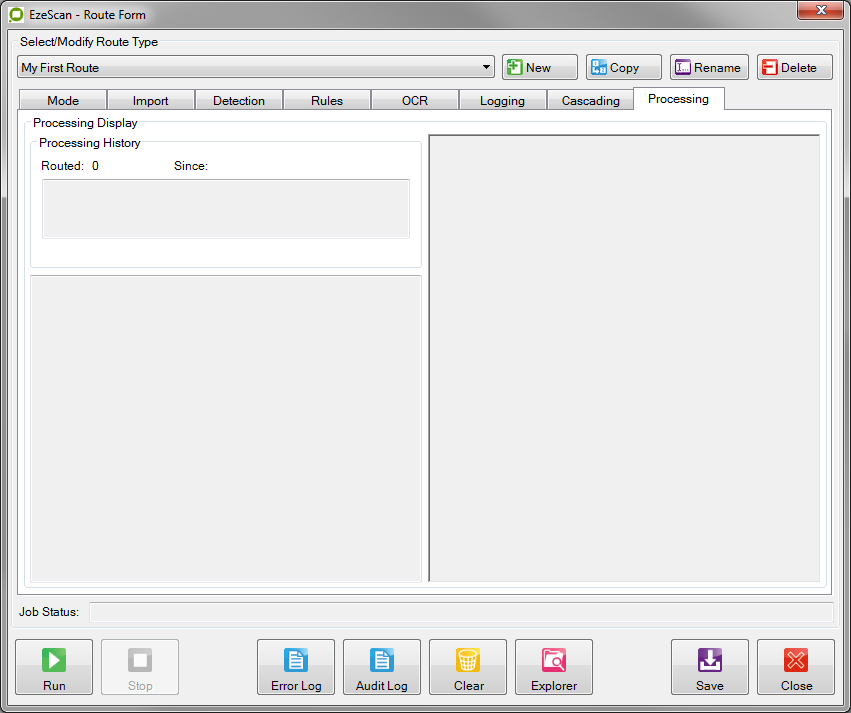Open the Error Log document icon
Image resolution: width=851 pixels, height=713 pixels.
pos(296,660)
